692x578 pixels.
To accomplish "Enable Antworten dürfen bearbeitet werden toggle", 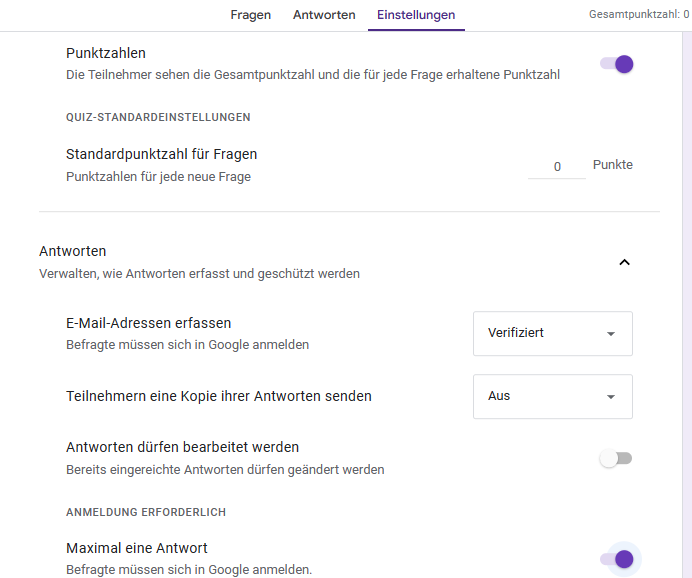I will [x=616, y=458].
